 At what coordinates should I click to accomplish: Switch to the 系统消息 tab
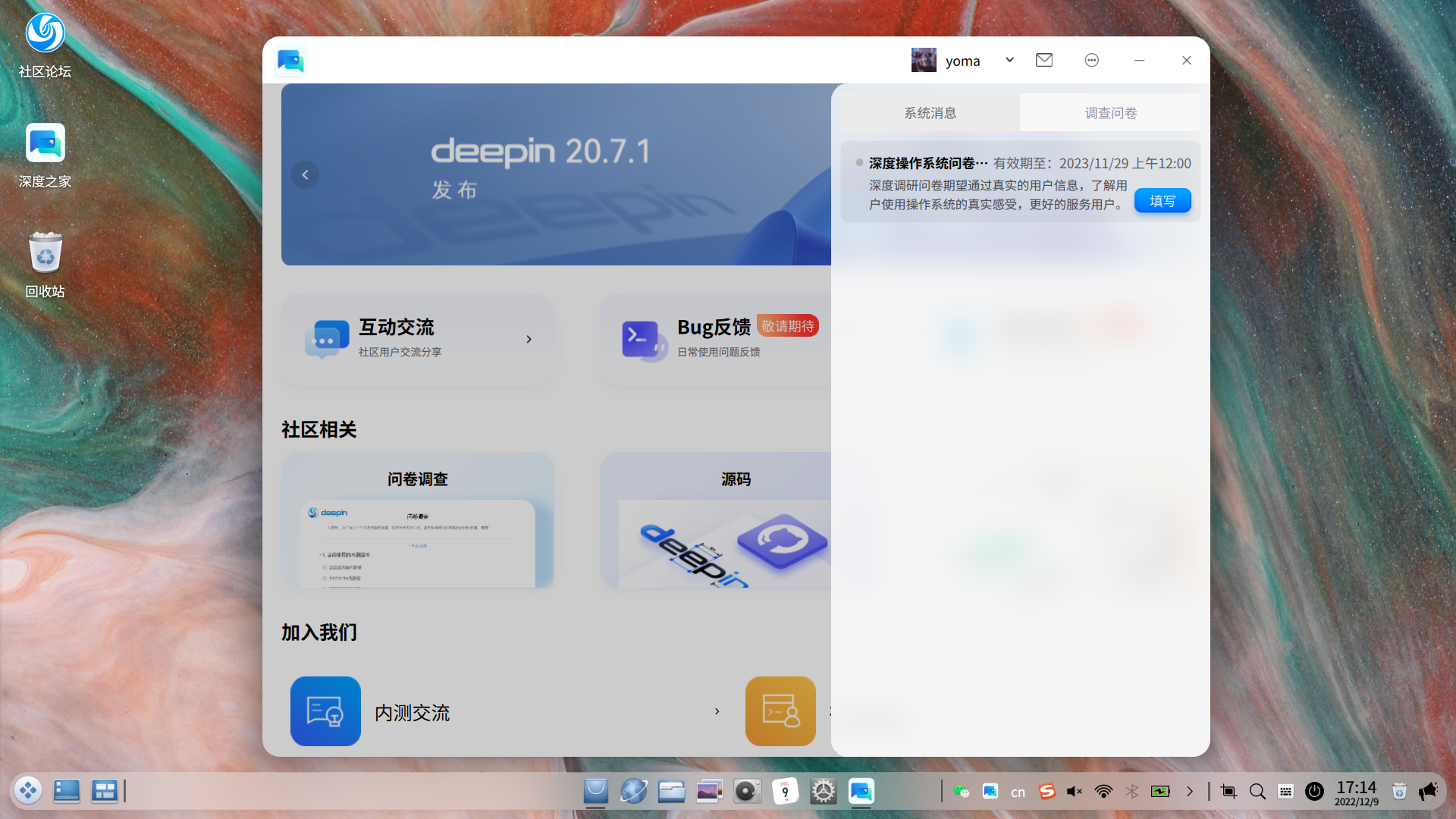tap(930, 113)
